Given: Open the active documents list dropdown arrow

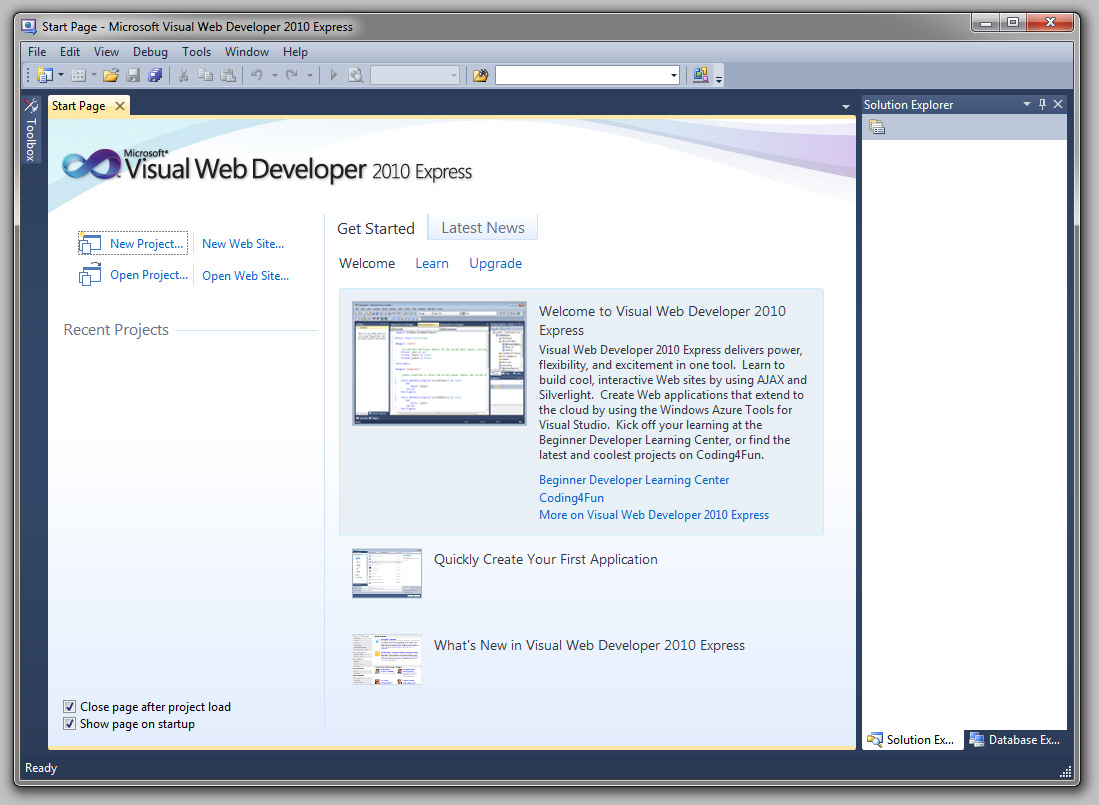Looking at the screenshot, I should click(x=846, y=106).
